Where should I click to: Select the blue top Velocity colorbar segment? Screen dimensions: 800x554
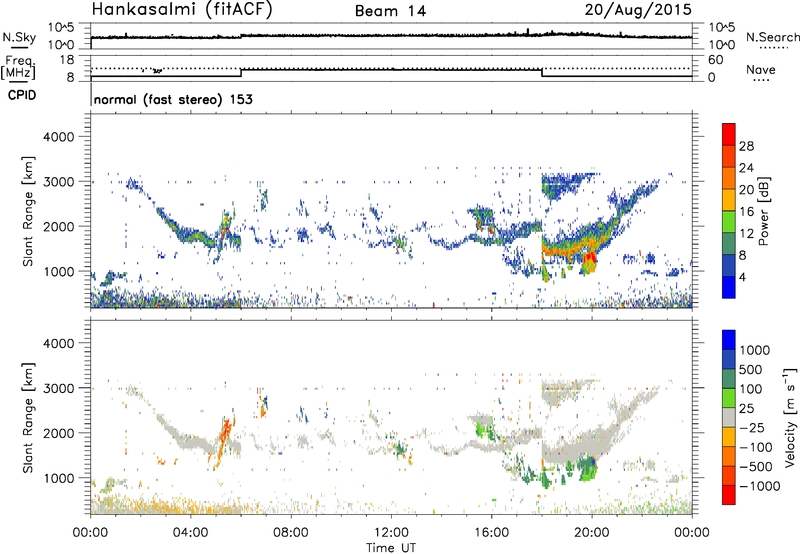coord(729,340)
